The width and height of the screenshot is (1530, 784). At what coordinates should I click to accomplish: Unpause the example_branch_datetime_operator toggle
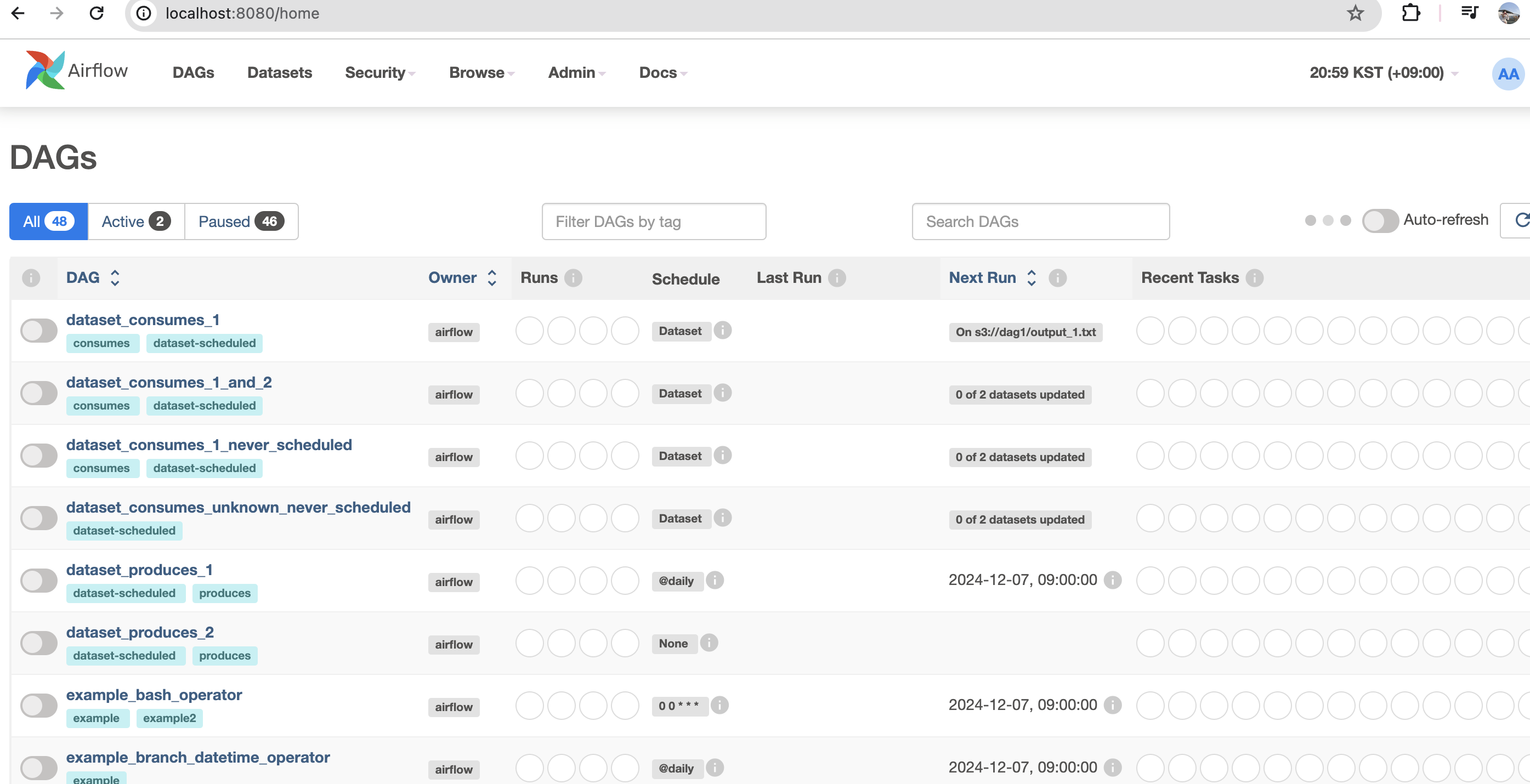coord(38,768)
